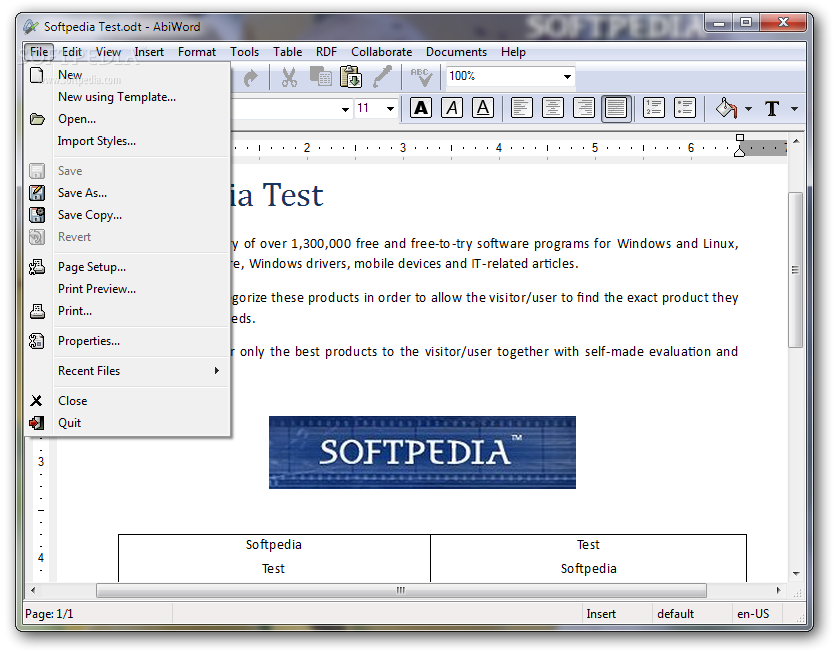Toggle bulleted list icon
This screenshot has width=834, height=652.
685,108
